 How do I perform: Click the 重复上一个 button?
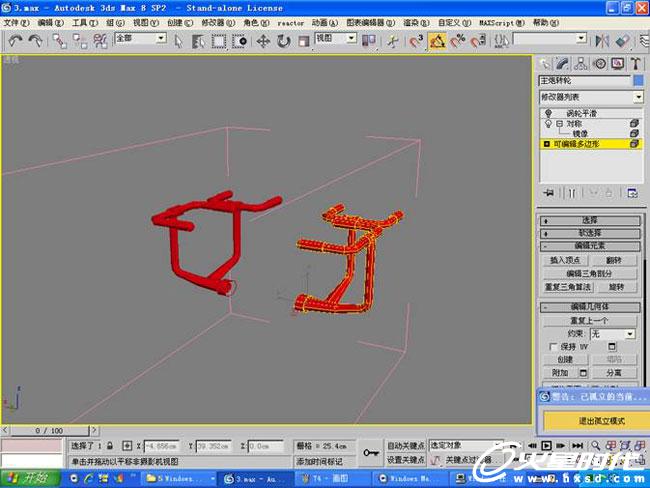coord(589,320)
